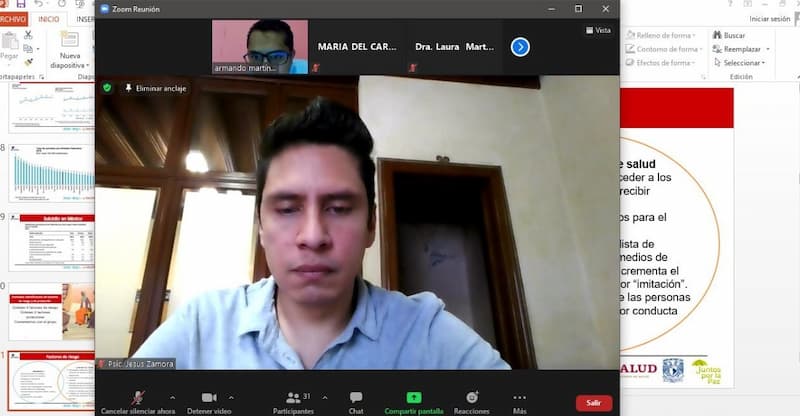Click the Nueva diapositiva slide icon
The height and width of the screenshot is (416, 800).
(x=69, y=39)
